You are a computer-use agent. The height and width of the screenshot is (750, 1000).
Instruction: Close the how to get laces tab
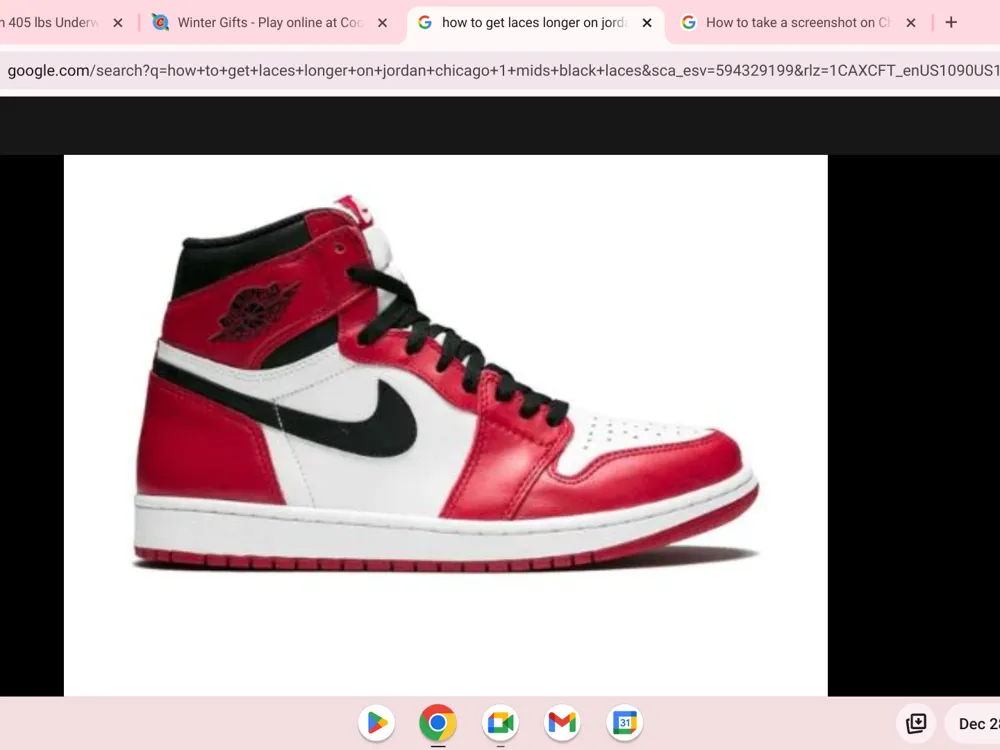click(x=647, y=23)
